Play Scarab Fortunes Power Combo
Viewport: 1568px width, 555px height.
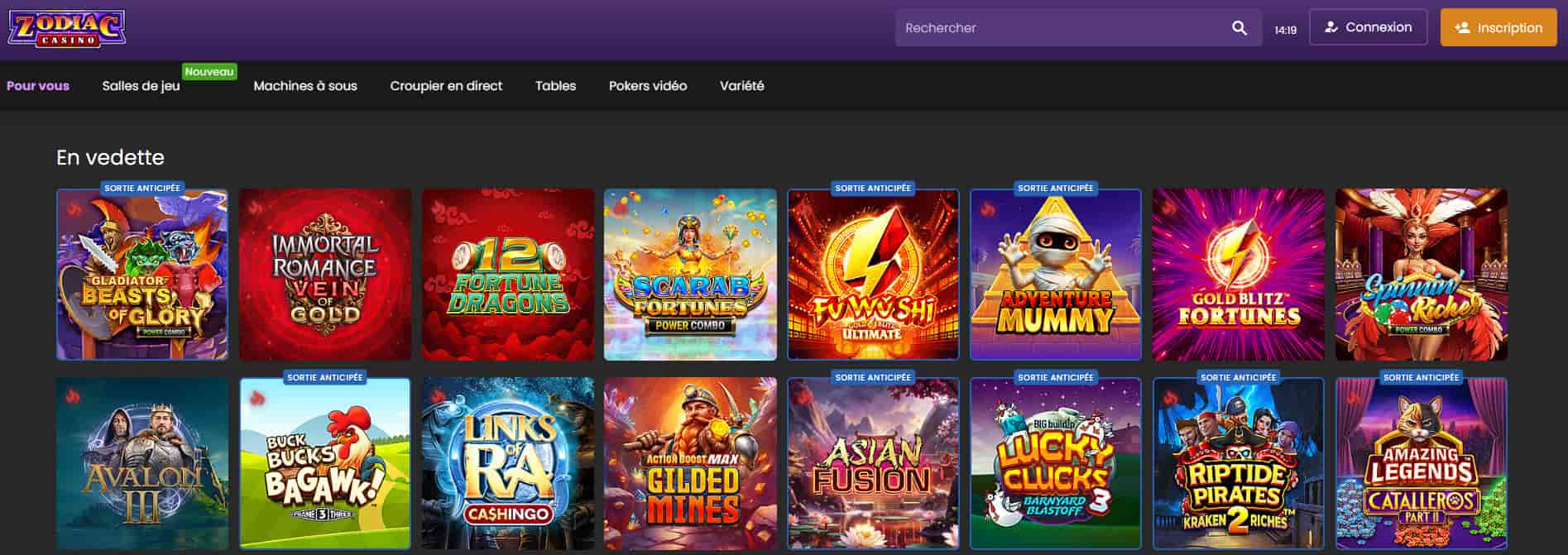(x=690, y=275)
